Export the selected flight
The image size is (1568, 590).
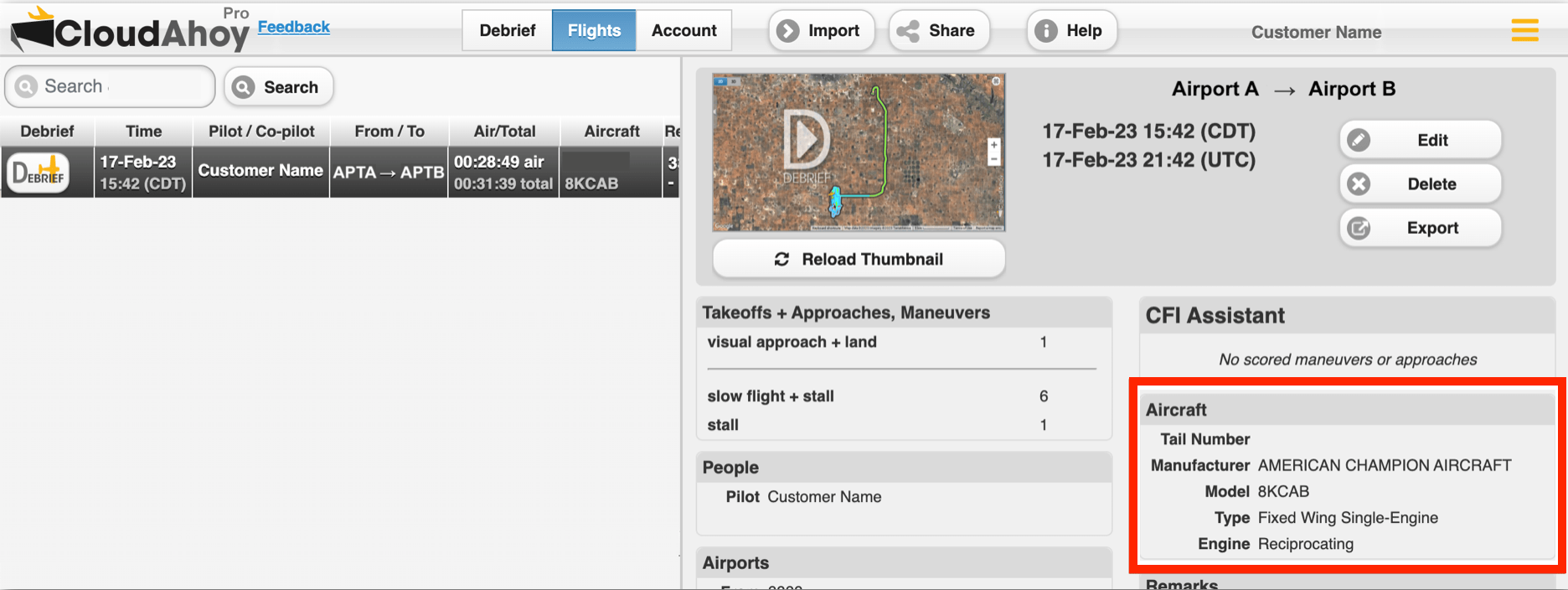click(1420, 227)
